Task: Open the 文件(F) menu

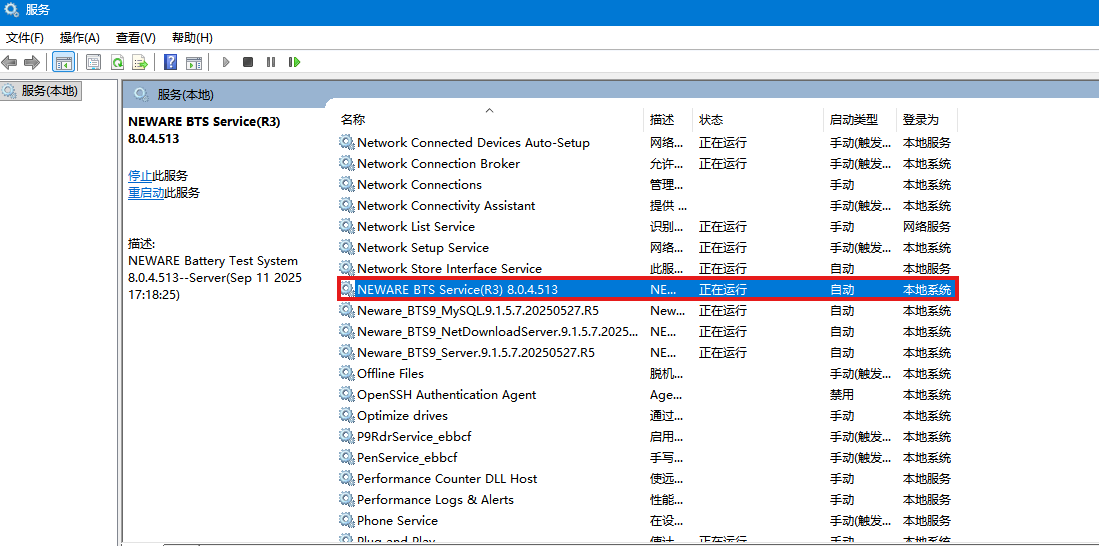Action: click(x=25, y=37)
